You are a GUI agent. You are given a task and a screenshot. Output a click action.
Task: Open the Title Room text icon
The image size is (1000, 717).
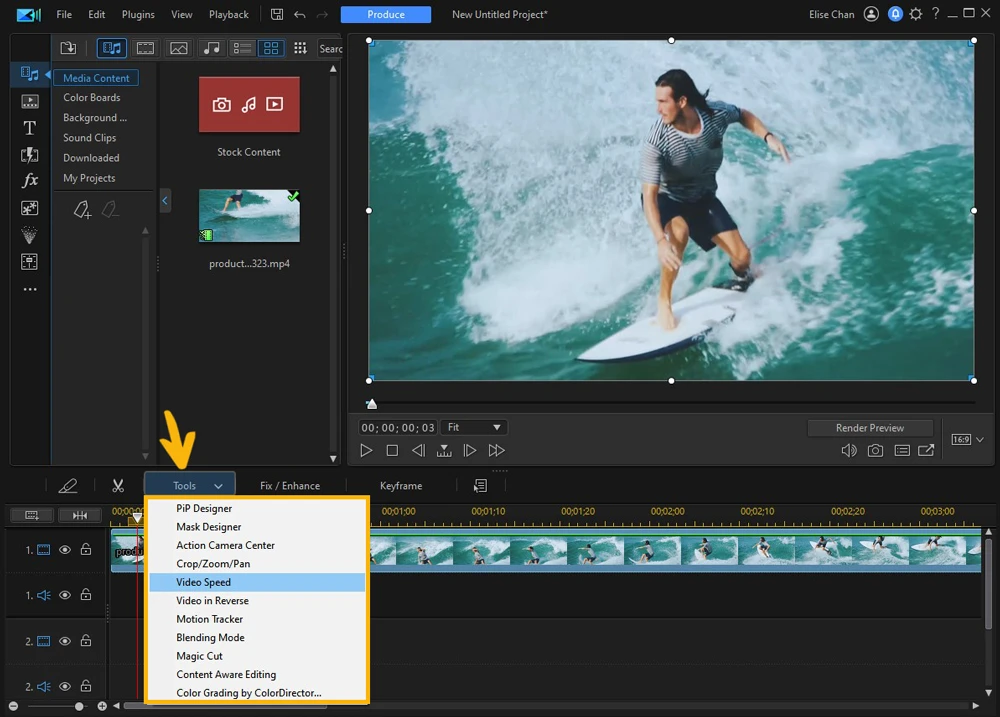(x=30, y=128)
